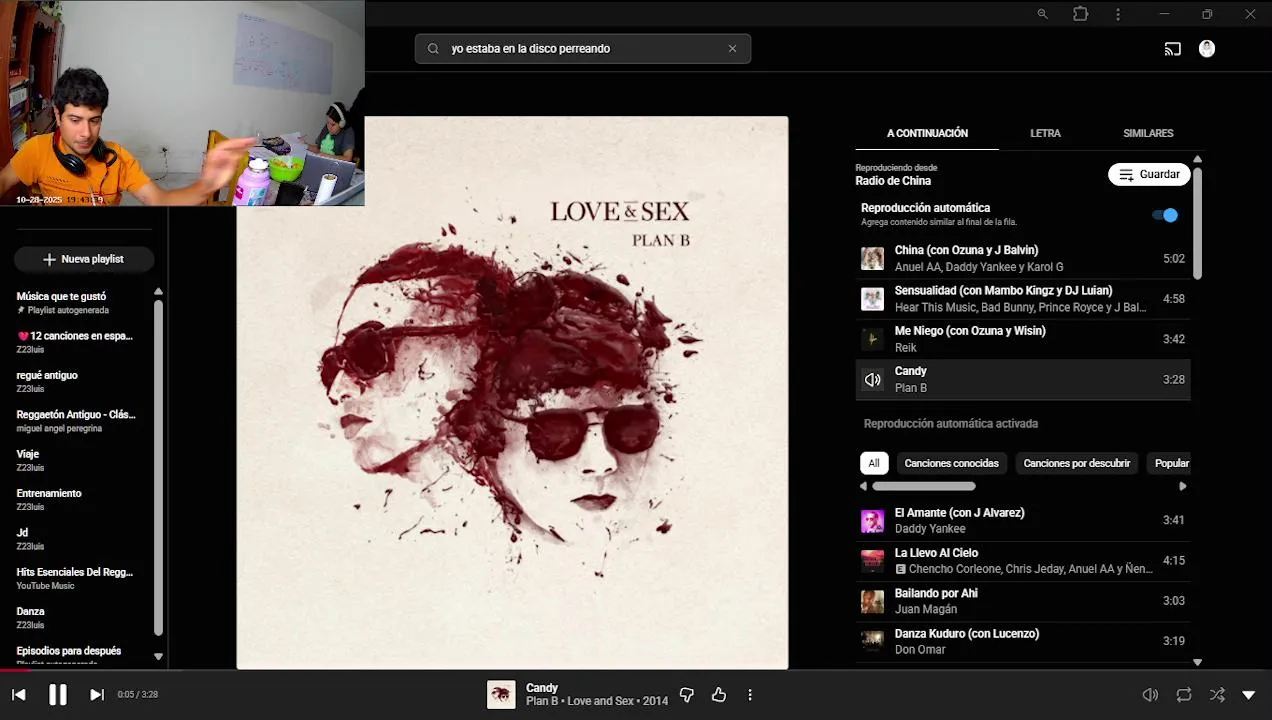
Task: Click Sensualidad song thumbnail
Action: coord(873,299)
